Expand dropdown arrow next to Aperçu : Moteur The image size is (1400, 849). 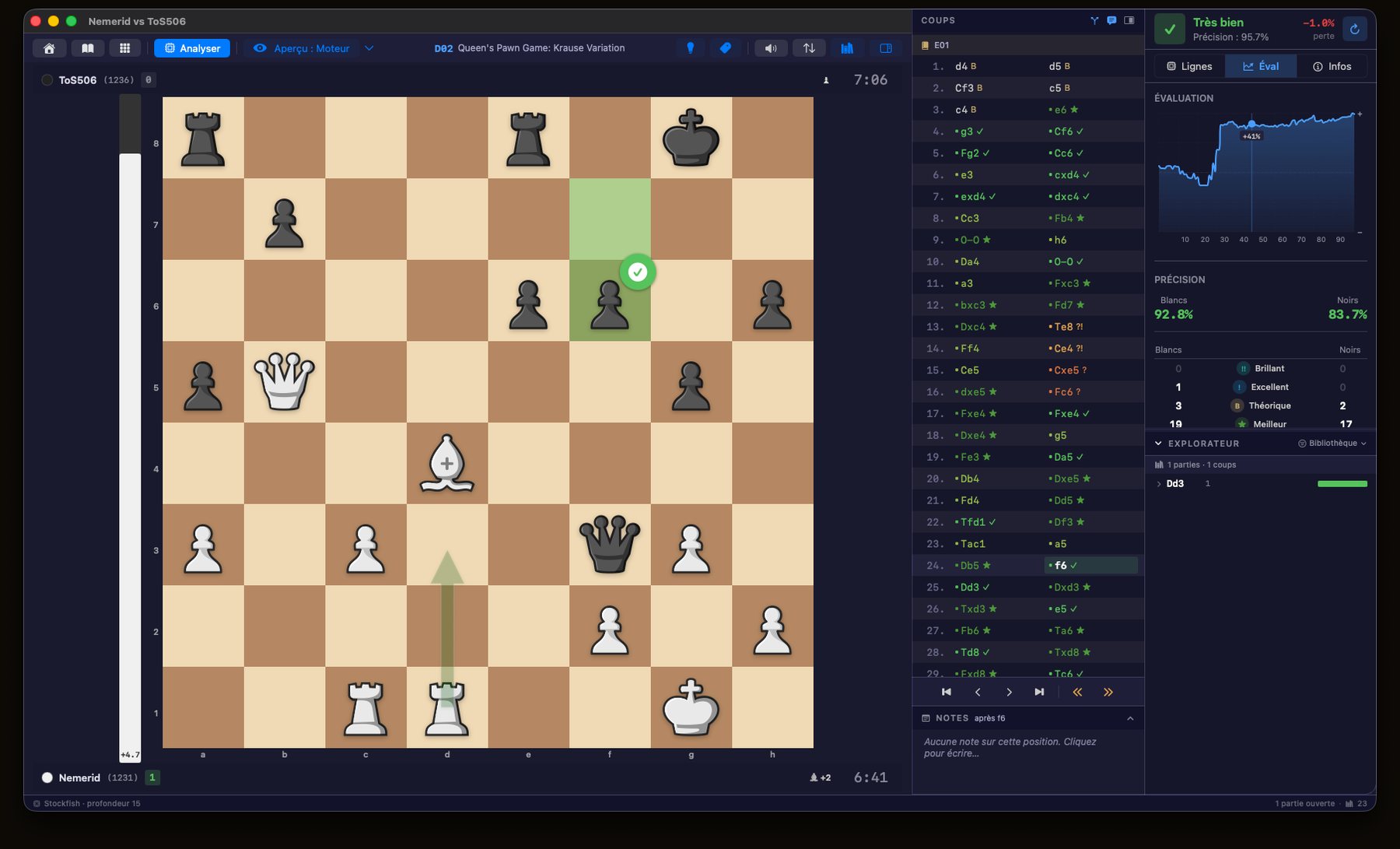pos(369,48)
